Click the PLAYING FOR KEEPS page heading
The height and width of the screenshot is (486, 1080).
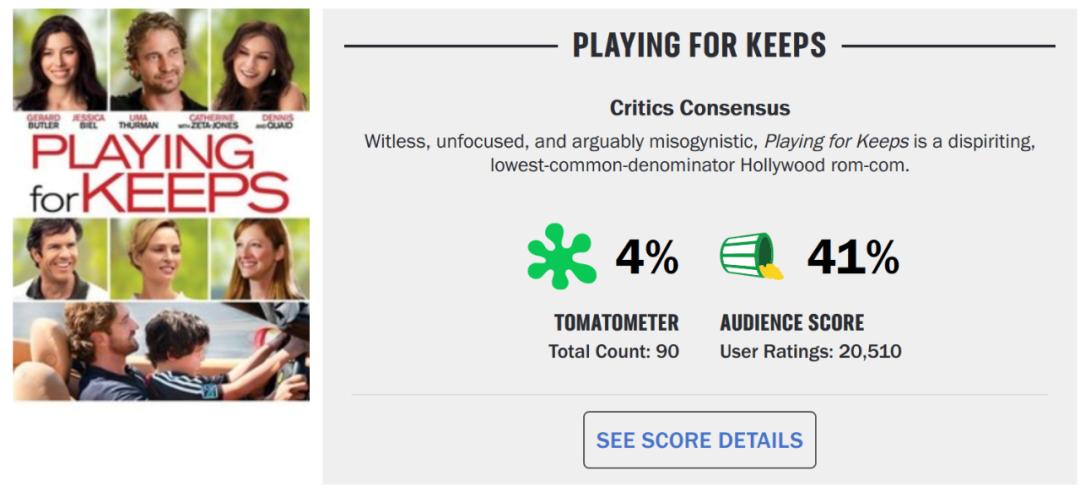coord(699,45)
